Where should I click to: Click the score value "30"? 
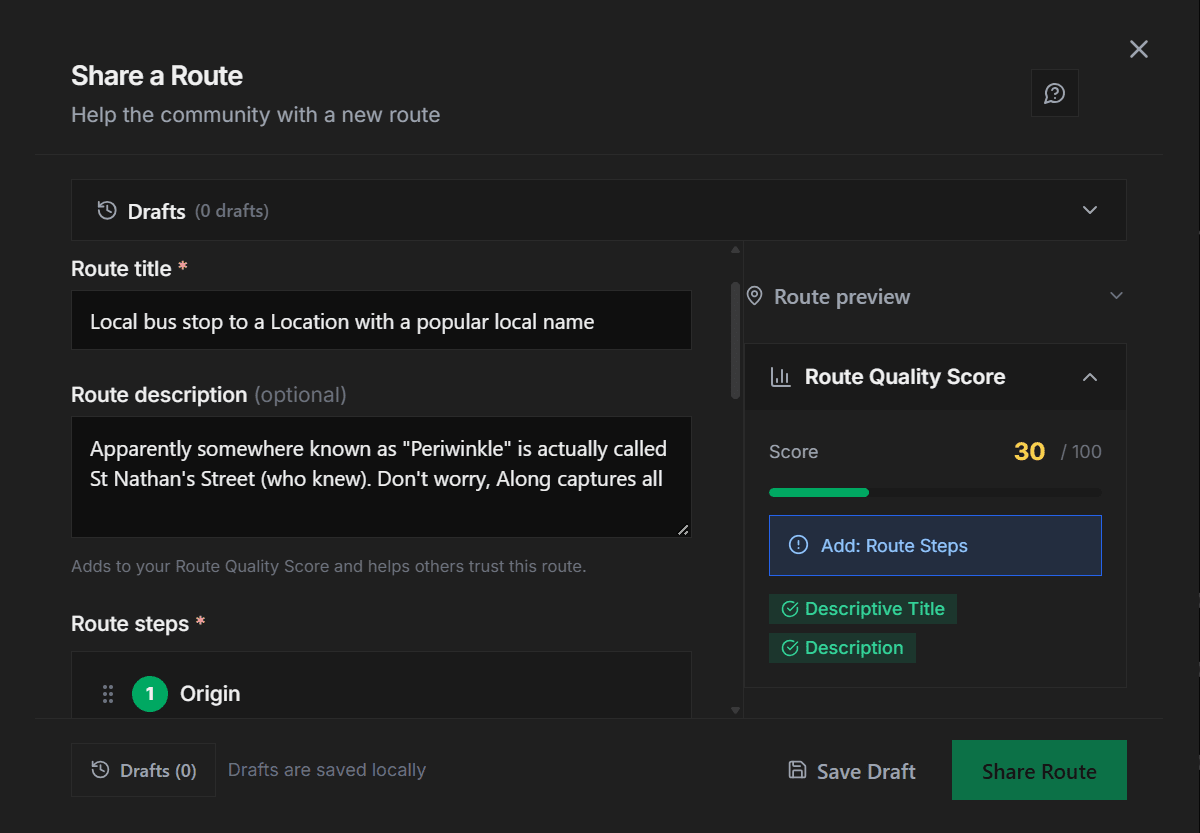(x=1029, y=452)
